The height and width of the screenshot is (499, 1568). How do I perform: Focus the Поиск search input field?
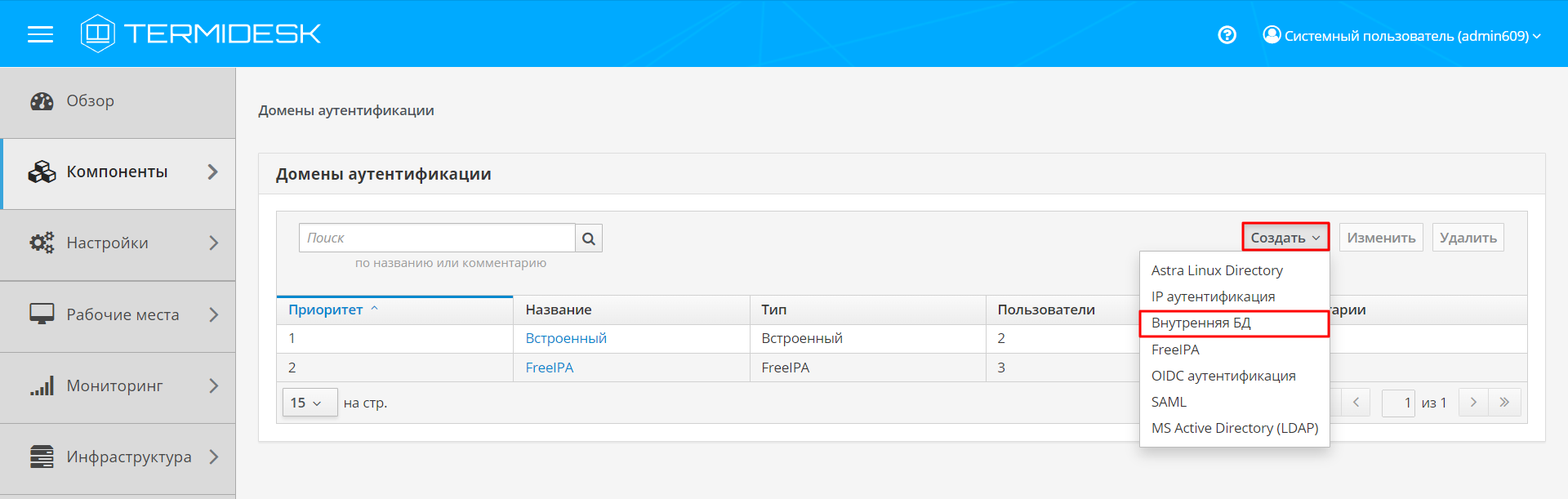point(437,238)
